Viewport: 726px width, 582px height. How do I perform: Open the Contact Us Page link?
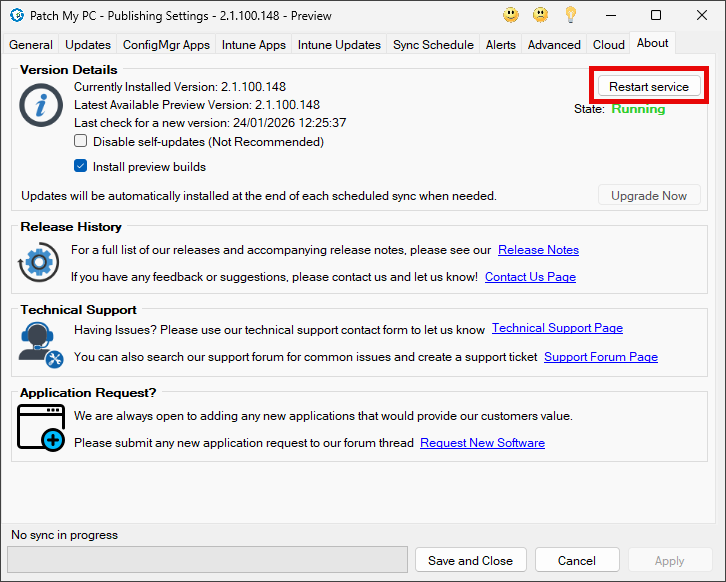point(530,277)
